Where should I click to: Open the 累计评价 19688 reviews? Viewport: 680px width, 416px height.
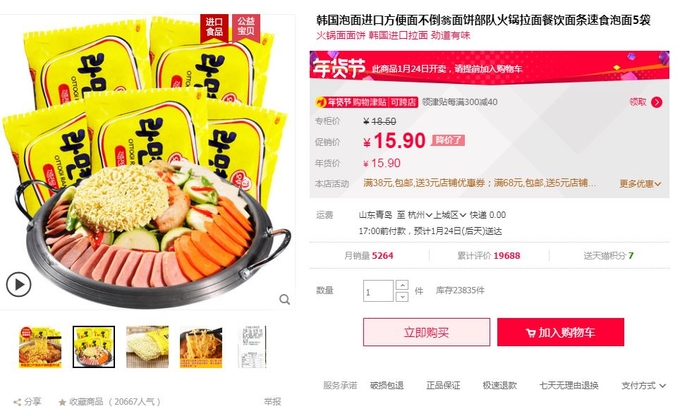(x=489, y=255)
